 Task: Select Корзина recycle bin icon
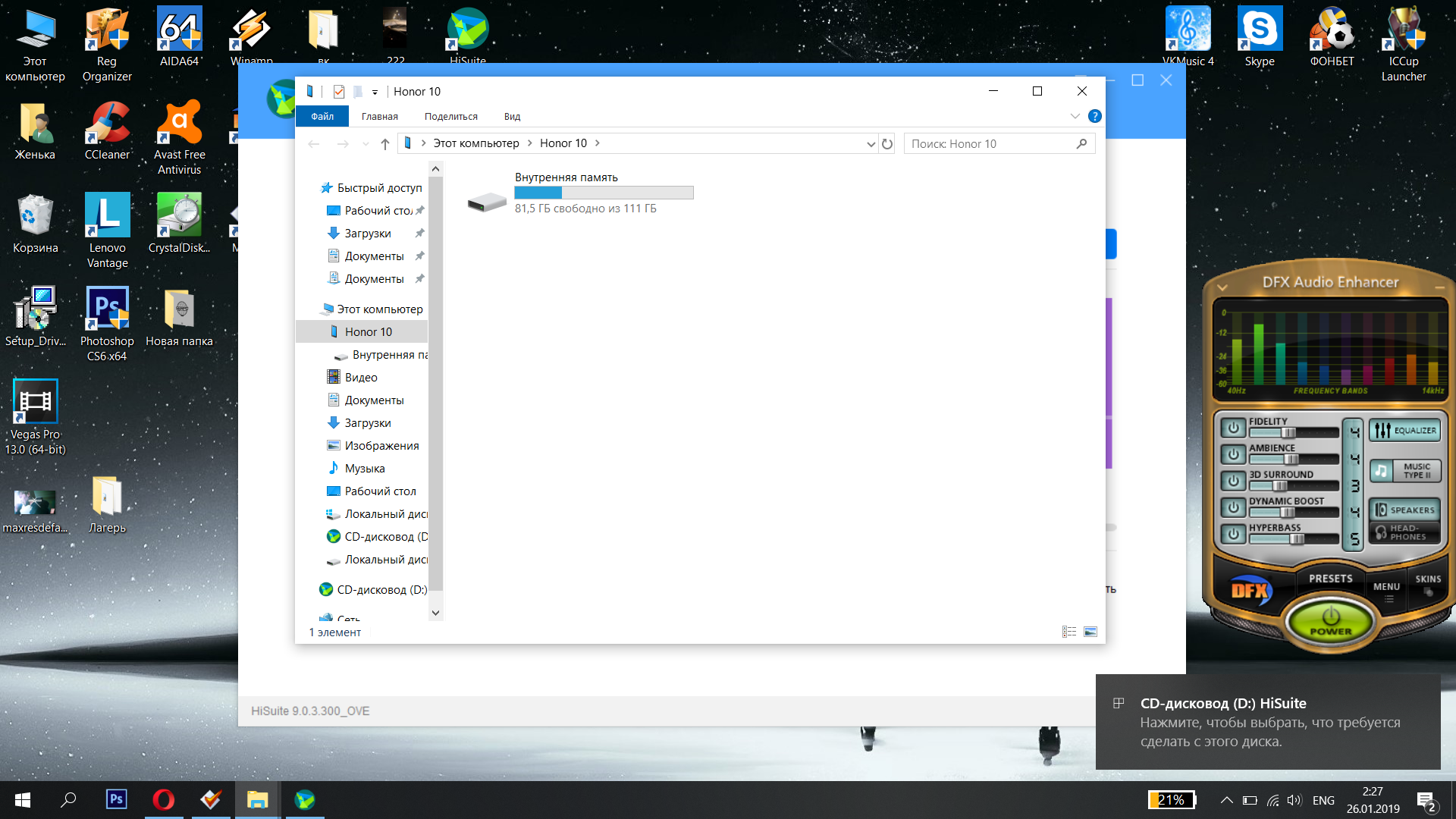point(35,222)
